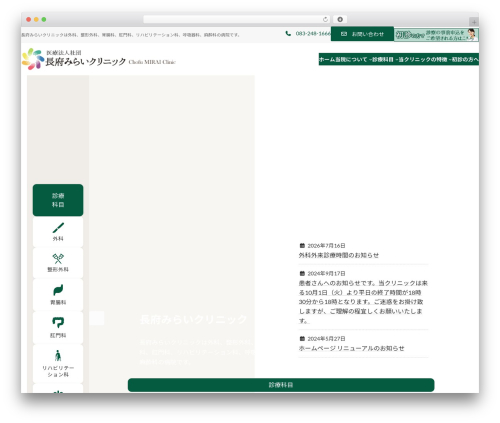Image resolution: width=500 pixels, height=423 pixels.
Task: Click the calendar icon beside 2024年5月27日
Action: (x=302, y=339)
